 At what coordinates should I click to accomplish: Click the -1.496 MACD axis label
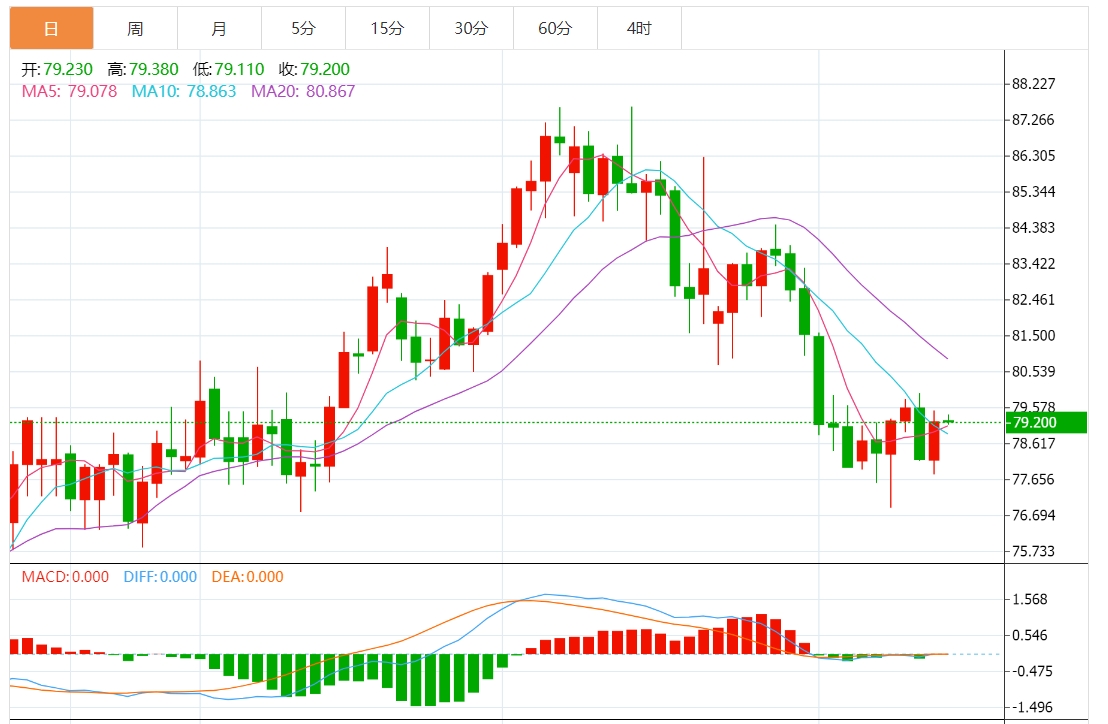[1030, 708]
